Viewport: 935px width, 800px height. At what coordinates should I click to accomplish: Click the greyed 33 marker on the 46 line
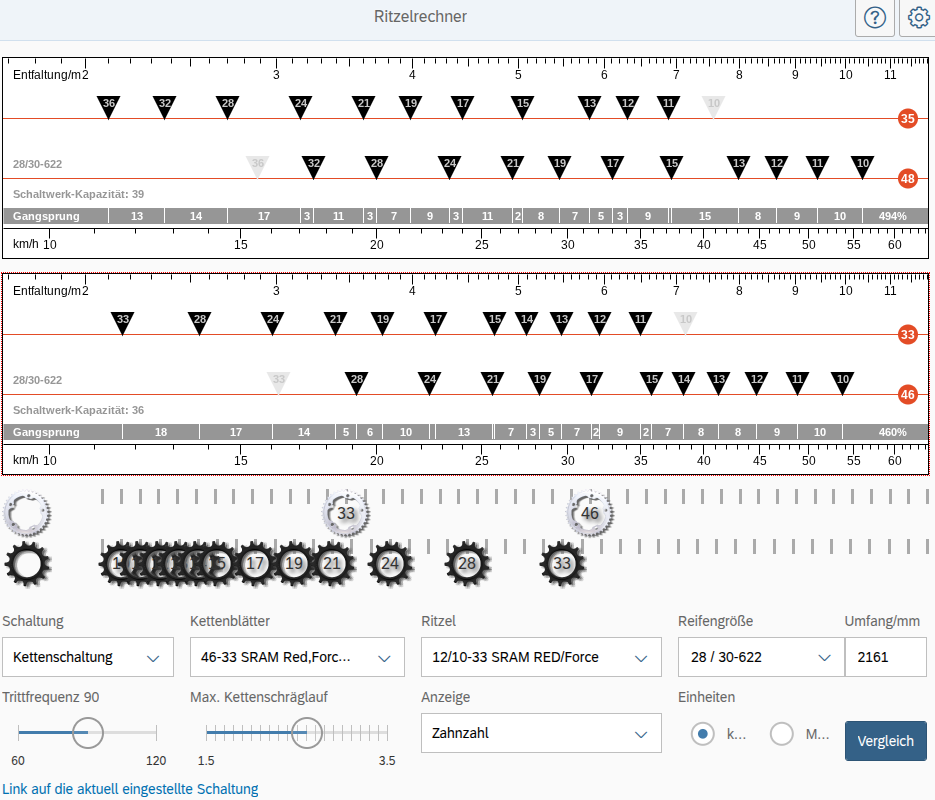(x=278, y=382)
